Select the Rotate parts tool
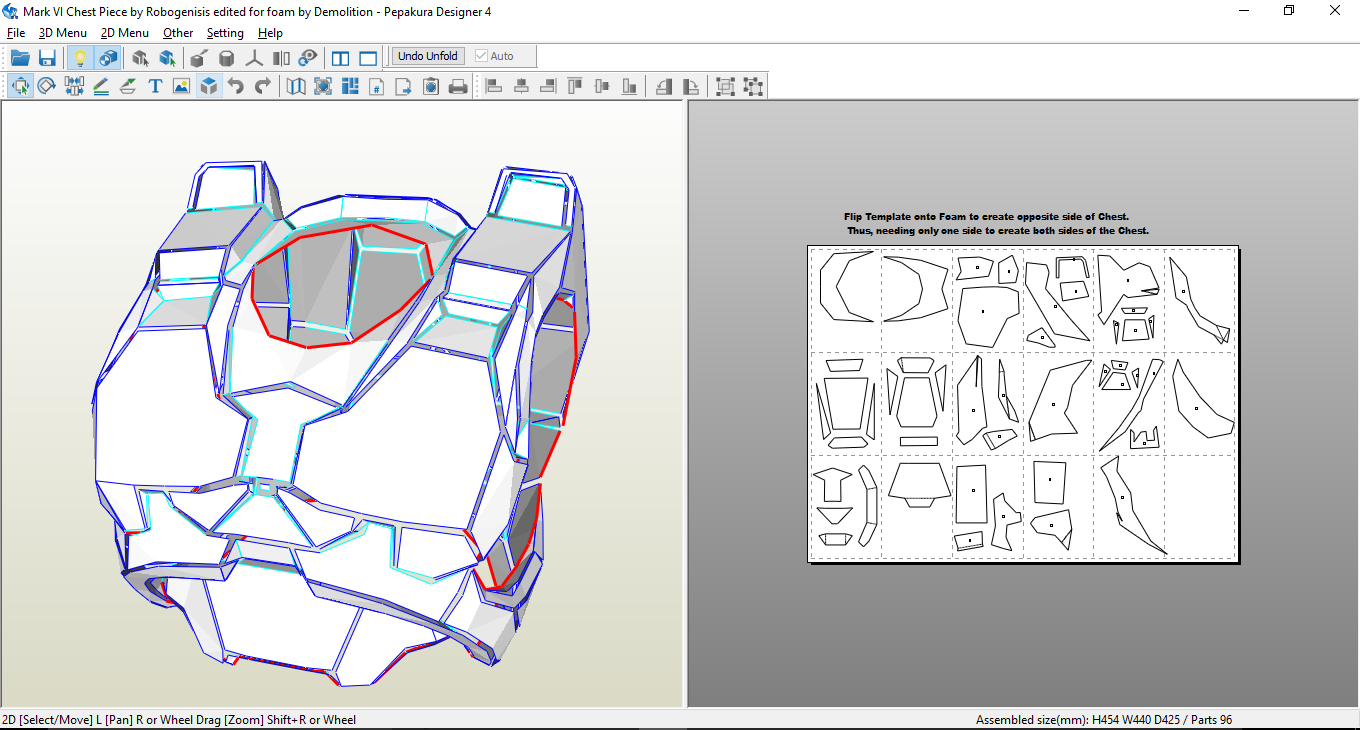Image resolution: width=1360 pixels, height=730 pixels. [47, 86]
